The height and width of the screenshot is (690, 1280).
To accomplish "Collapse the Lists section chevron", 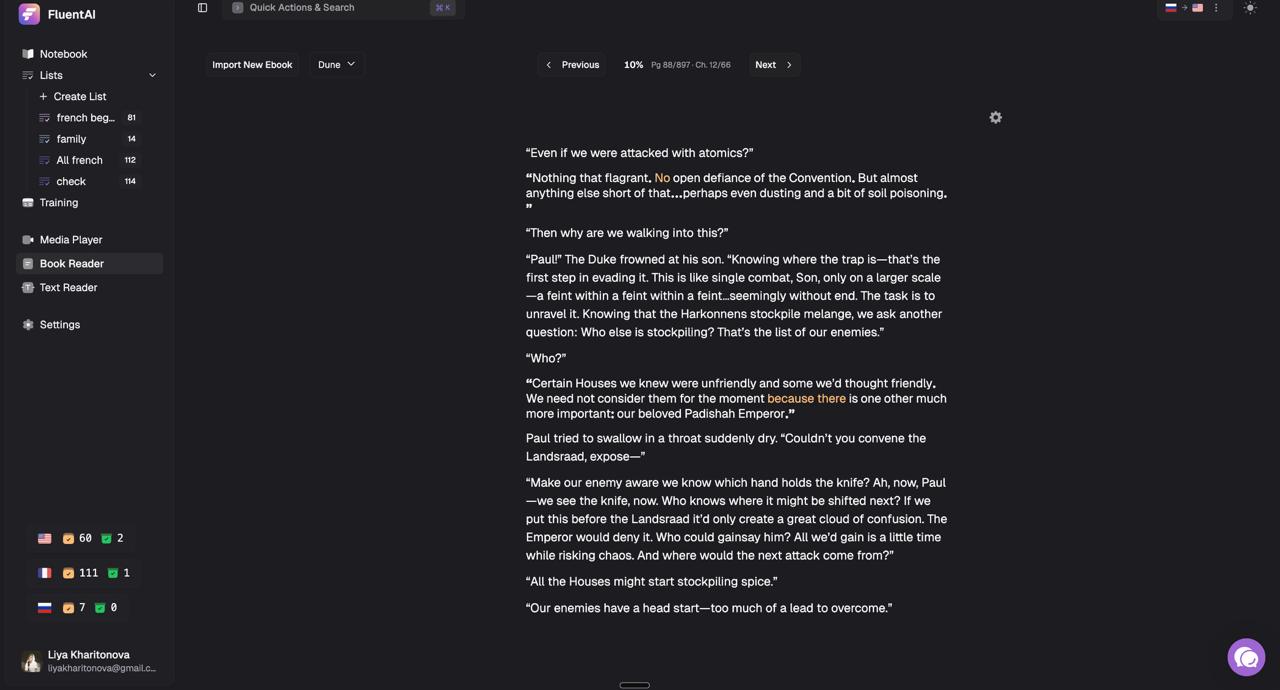I will click(152, 75).
